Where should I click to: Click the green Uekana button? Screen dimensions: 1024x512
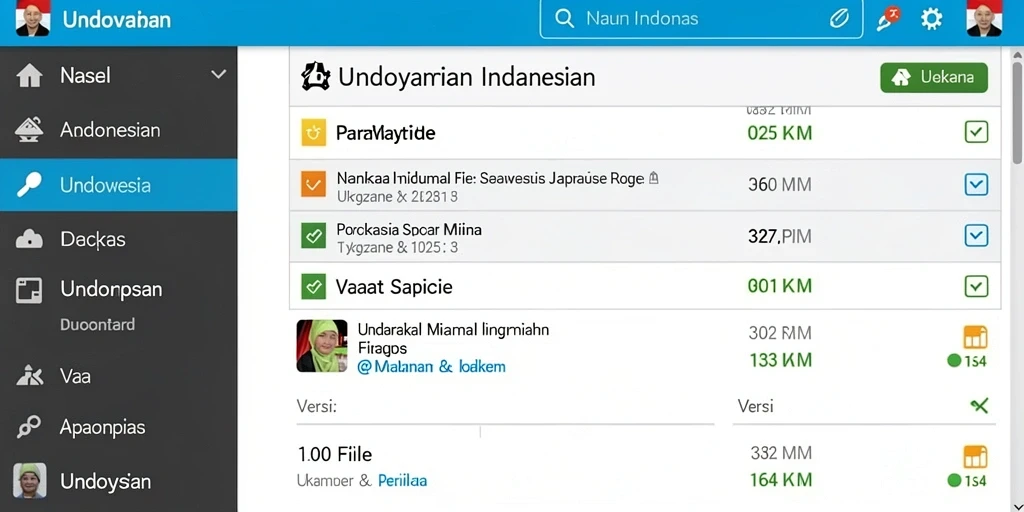tap(934, 78)
